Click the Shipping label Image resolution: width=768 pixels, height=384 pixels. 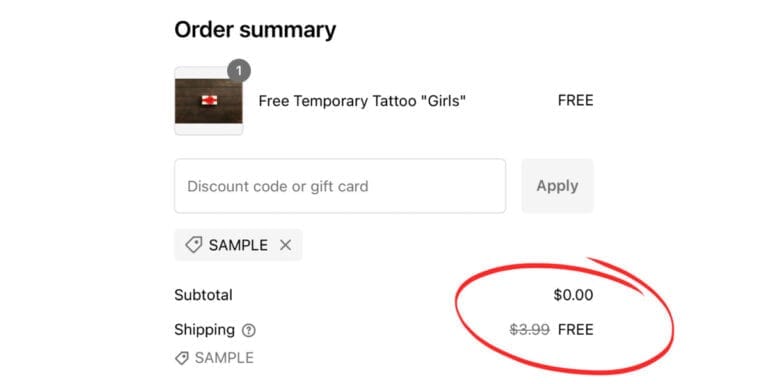tap(205, 330)
